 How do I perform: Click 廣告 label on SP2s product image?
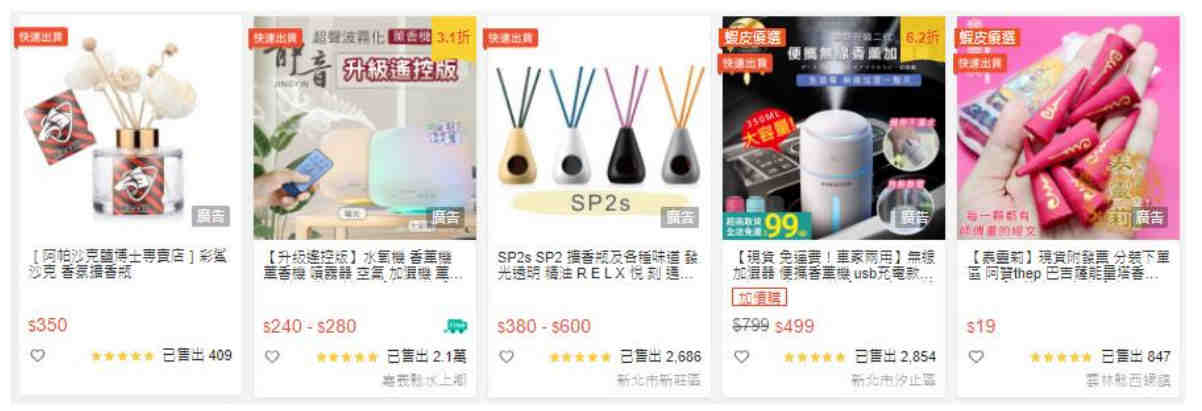681,217
